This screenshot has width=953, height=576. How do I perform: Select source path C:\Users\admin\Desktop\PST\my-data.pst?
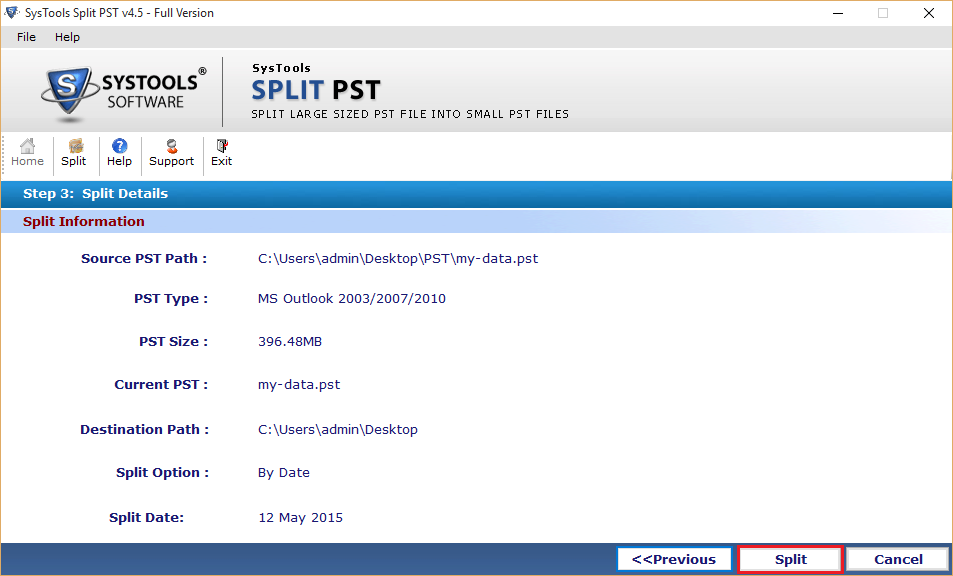tap(398, 259)
